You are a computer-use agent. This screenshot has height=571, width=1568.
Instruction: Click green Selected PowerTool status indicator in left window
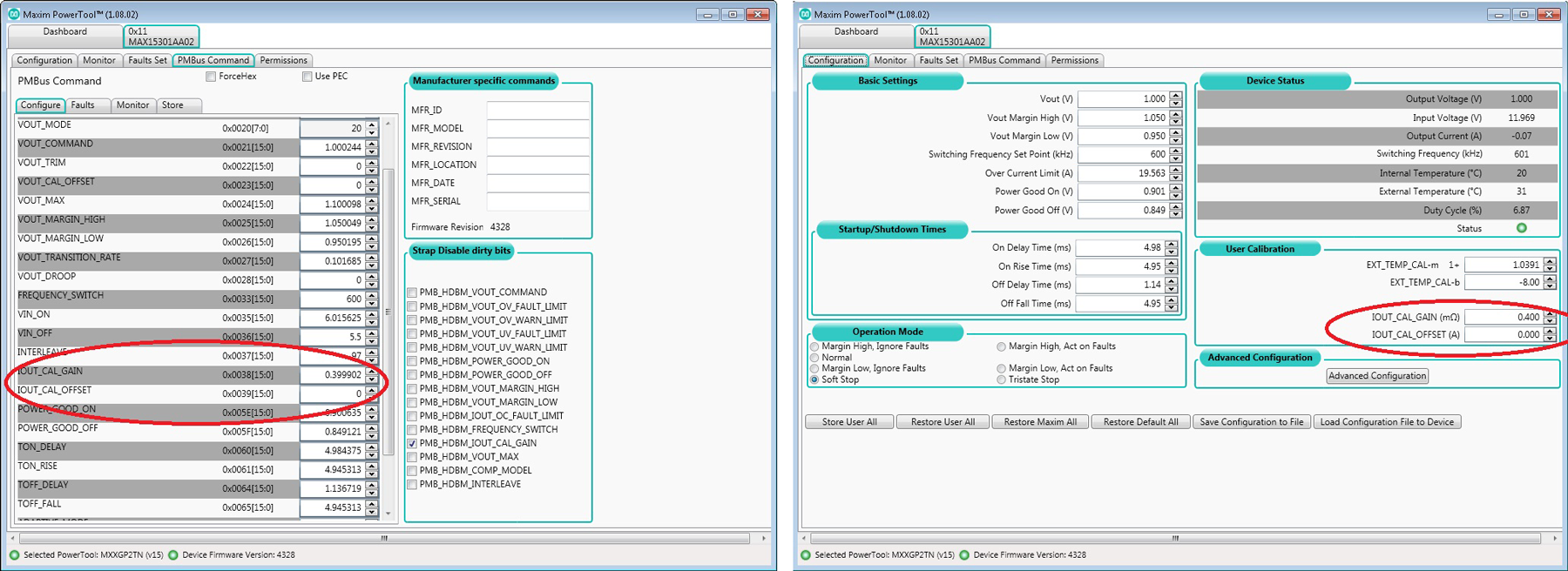pyautogui.click(x=14, y=554)
